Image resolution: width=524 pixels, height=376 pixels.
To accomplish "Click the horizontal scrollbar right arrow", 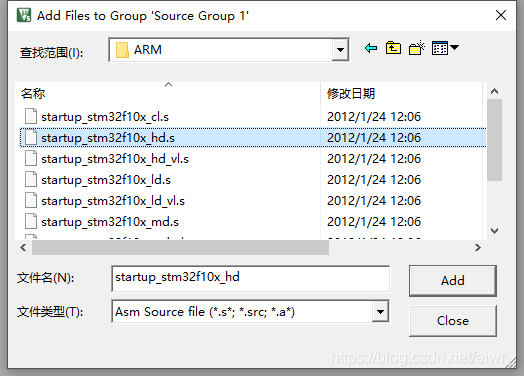I will tap(478, 248).
